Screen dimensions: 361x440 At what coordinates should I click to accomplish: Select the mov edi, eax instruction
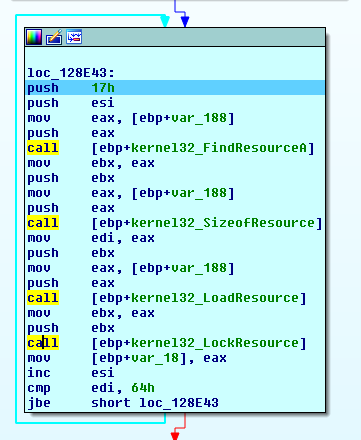[91, 238]
